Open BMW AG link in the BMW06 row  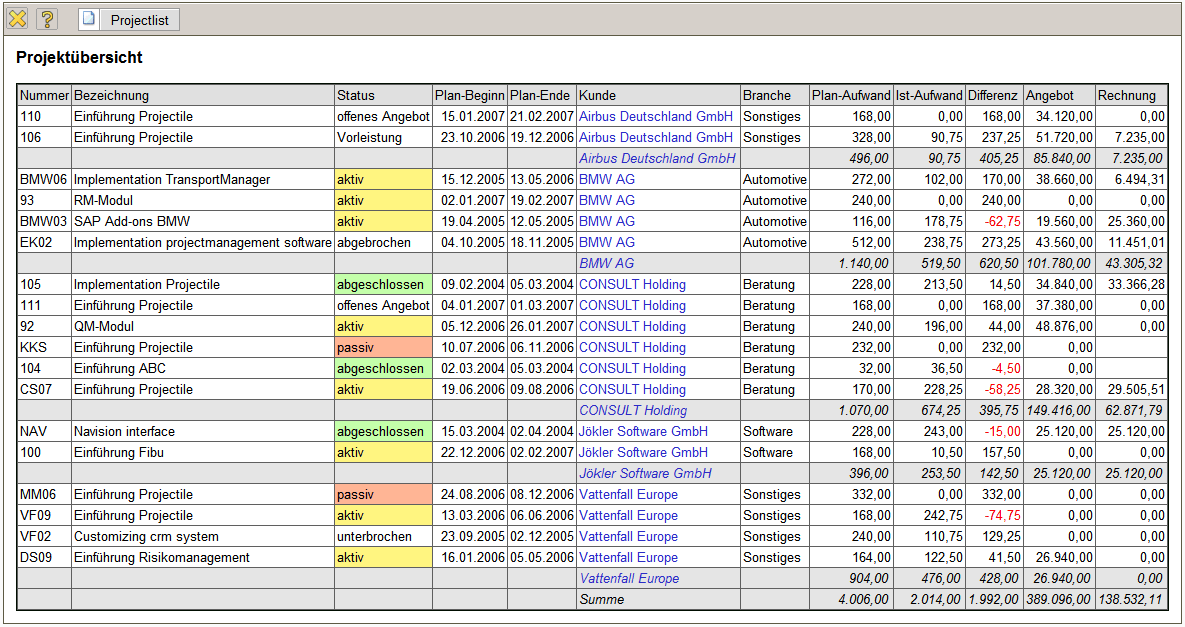click(x=606, y=180)
